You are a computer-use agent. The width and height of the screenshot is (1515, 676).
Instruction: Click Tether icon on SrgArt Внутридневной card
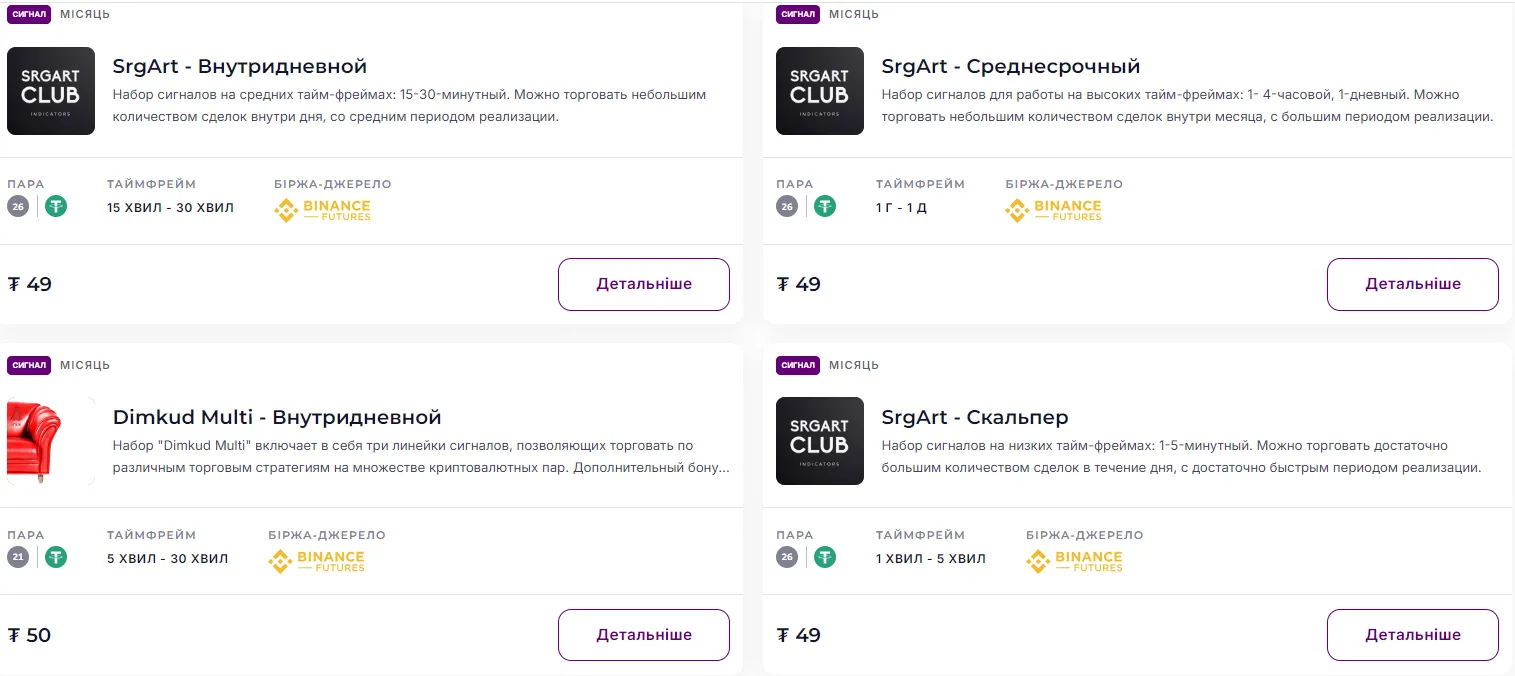pos(56,207)
